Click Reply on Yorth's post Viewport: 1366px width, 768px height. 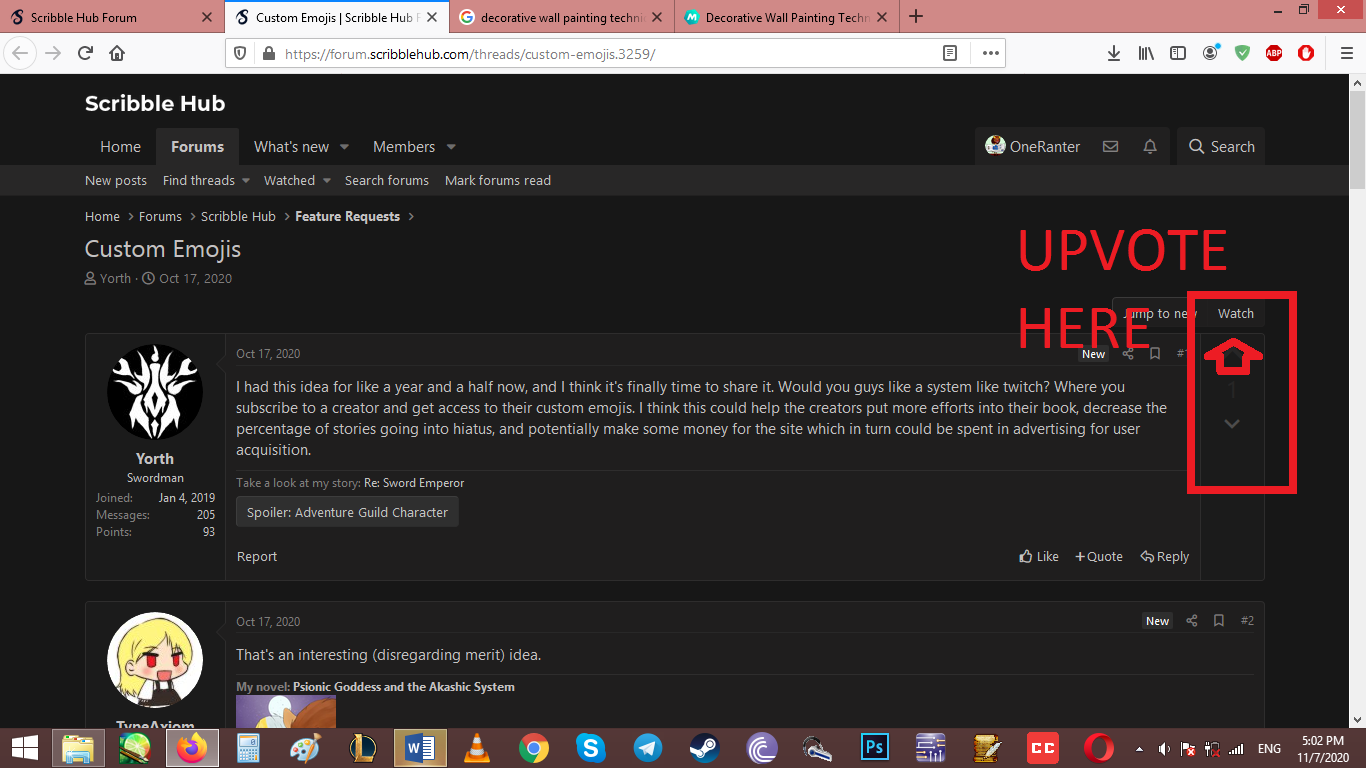[x=1165, y=557]
